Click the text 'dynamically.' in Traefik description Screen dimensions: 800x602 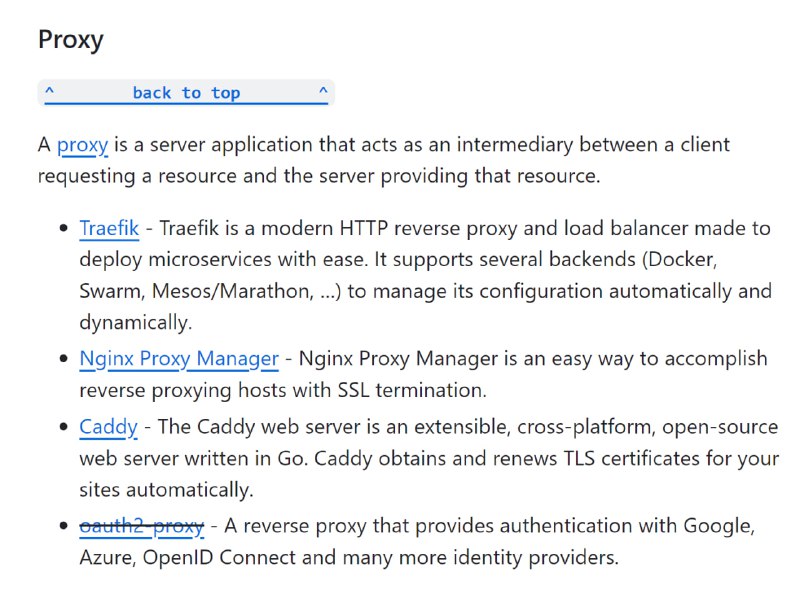(136, 323)
